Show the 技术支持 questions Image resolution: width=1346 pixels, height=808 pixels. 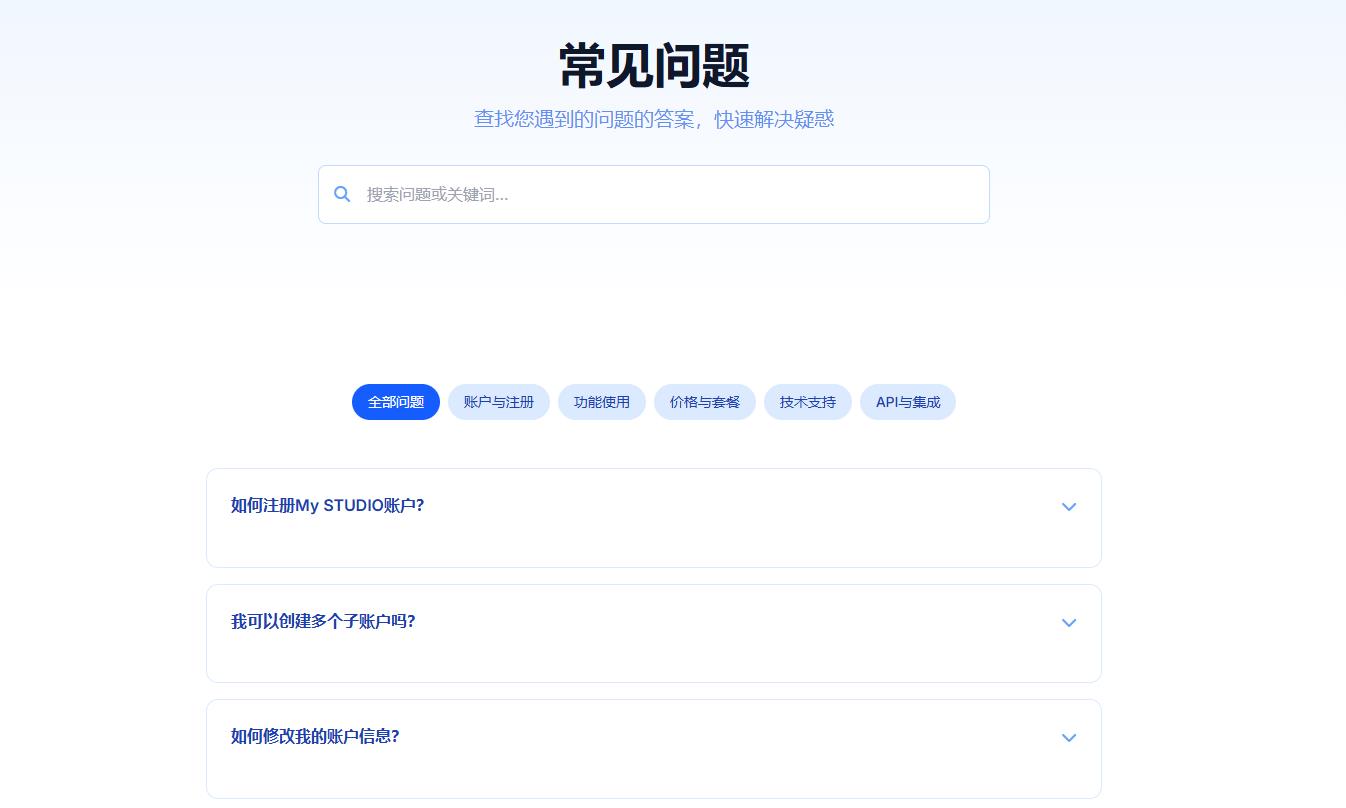tap(807, 402)
